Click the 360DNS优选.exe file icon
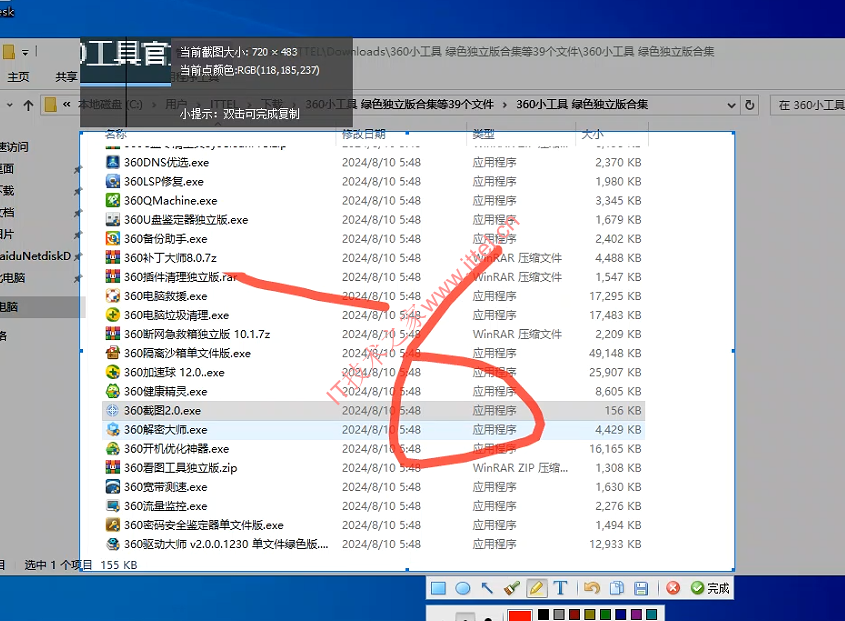Viewport: 845px width, 621px height. [113, 162]
